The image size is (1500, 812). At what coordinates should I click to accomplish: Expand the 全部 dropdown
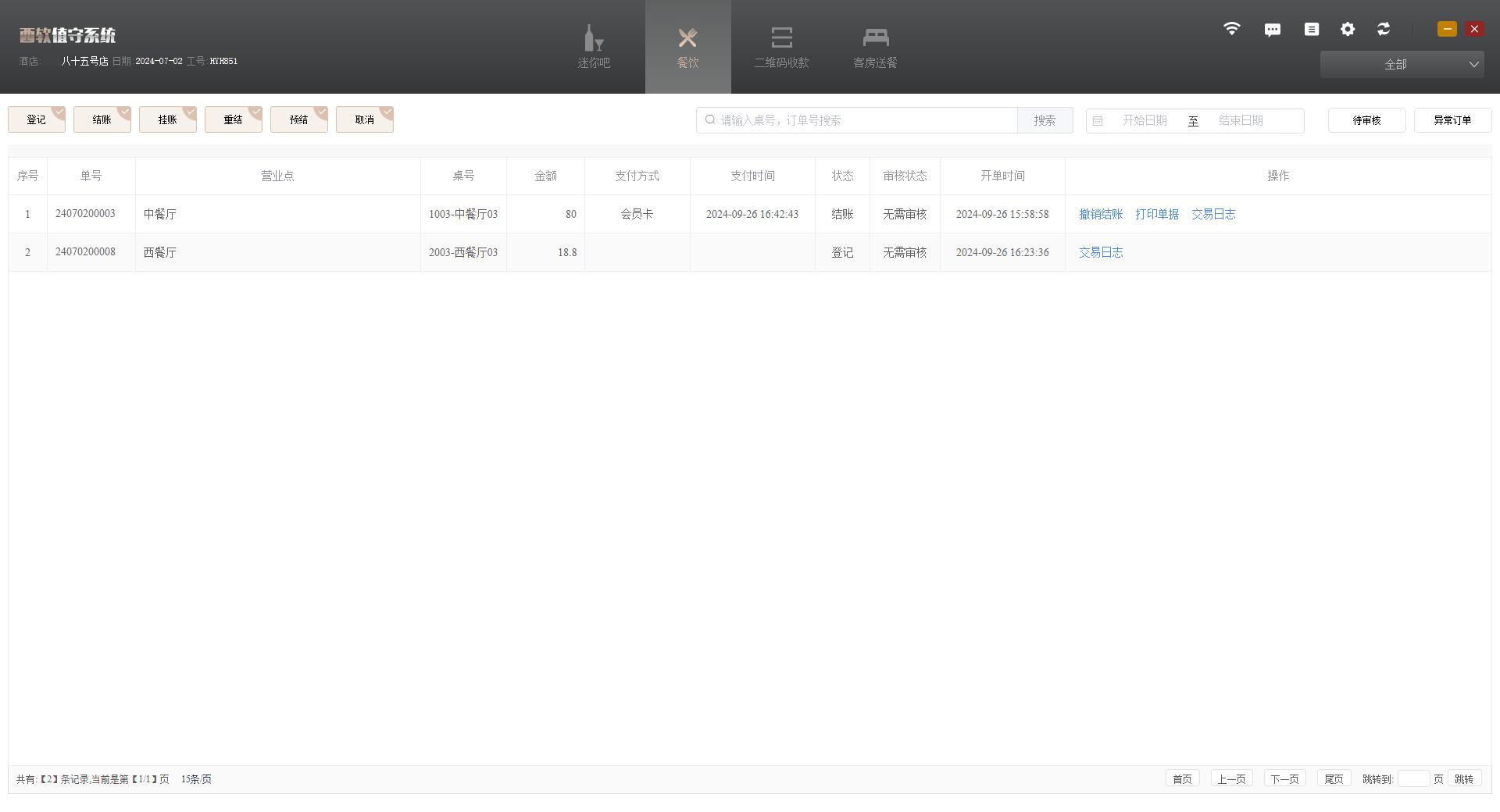[x=1402, y=64]
